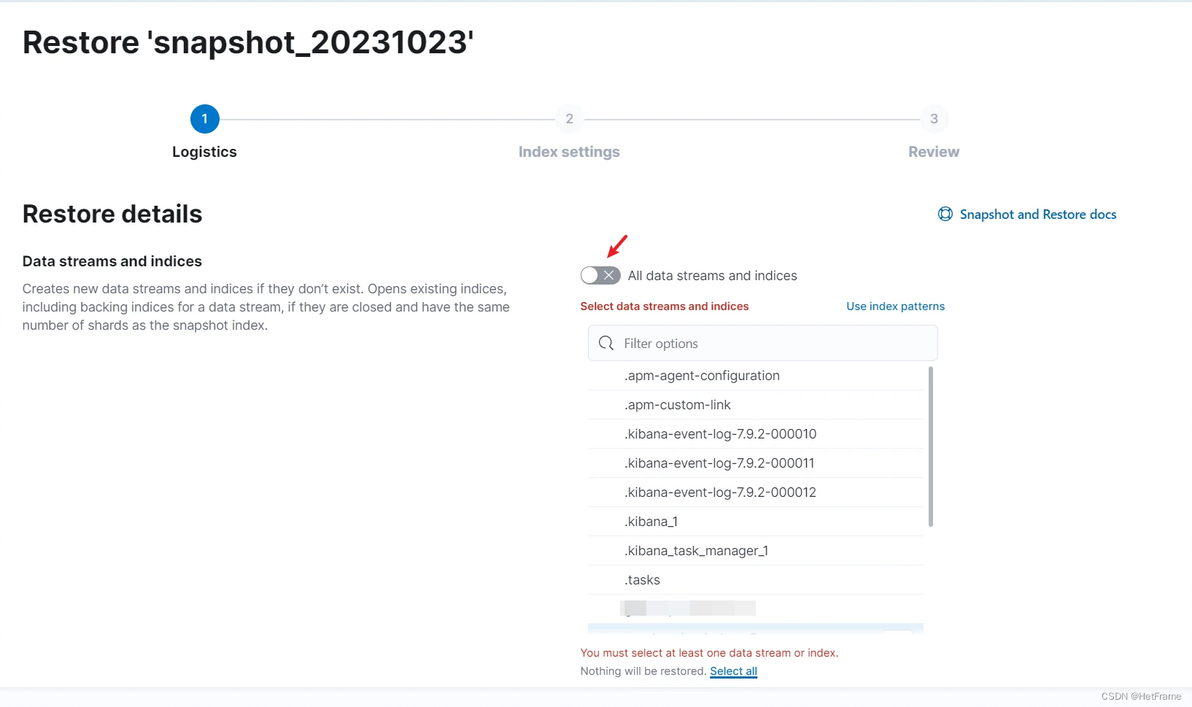The height and width of the screenshot is (707, 1192).
Task: Click Use index patterns link
Action: [895, 306]
